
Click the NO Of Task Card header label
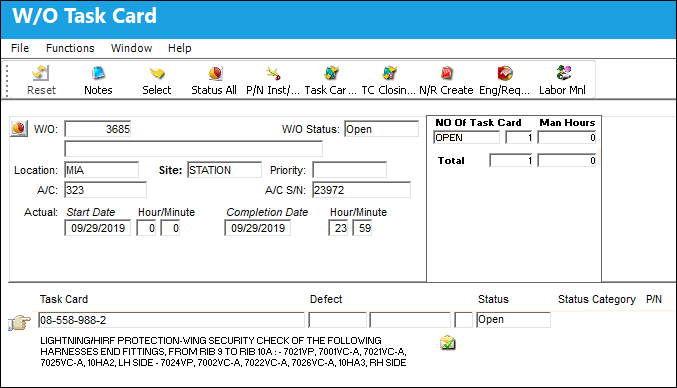click(478, 123)
